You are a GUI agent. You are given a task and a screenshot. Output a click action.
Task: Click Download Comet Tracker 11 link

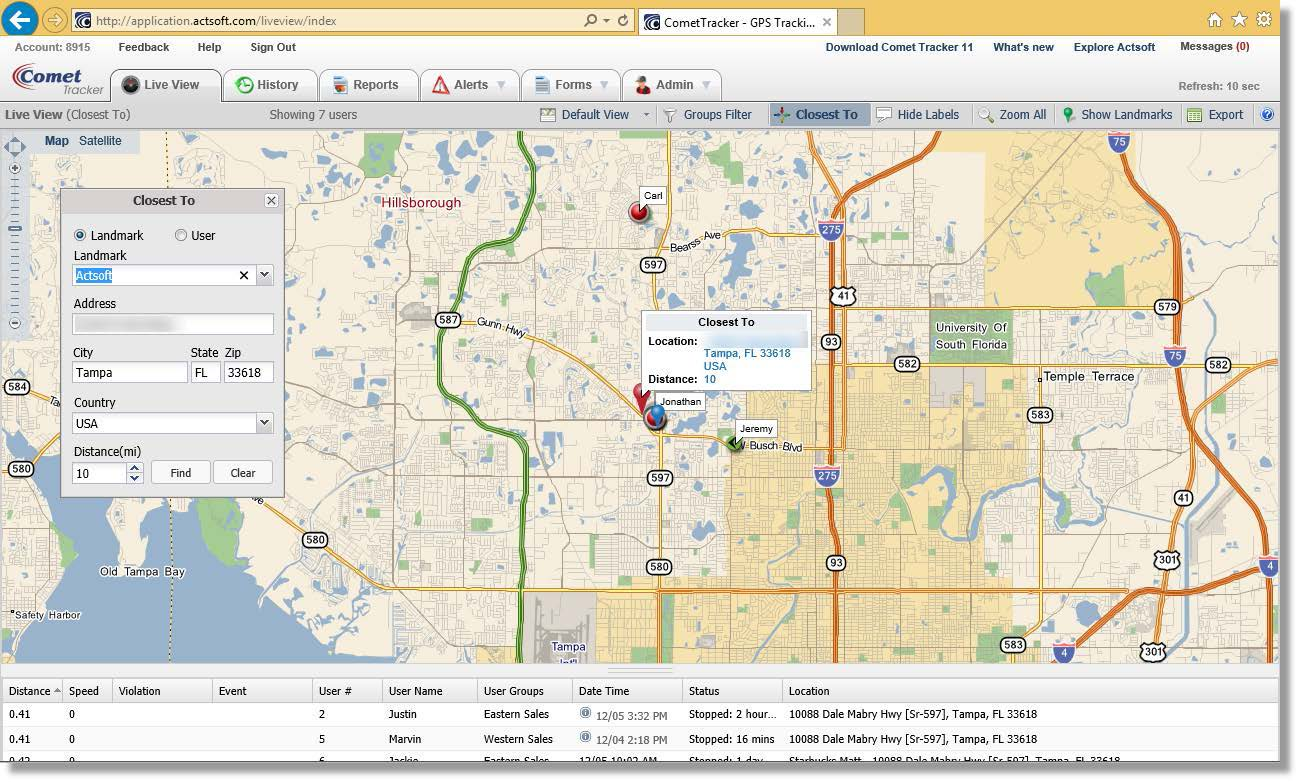click(899, 47)
